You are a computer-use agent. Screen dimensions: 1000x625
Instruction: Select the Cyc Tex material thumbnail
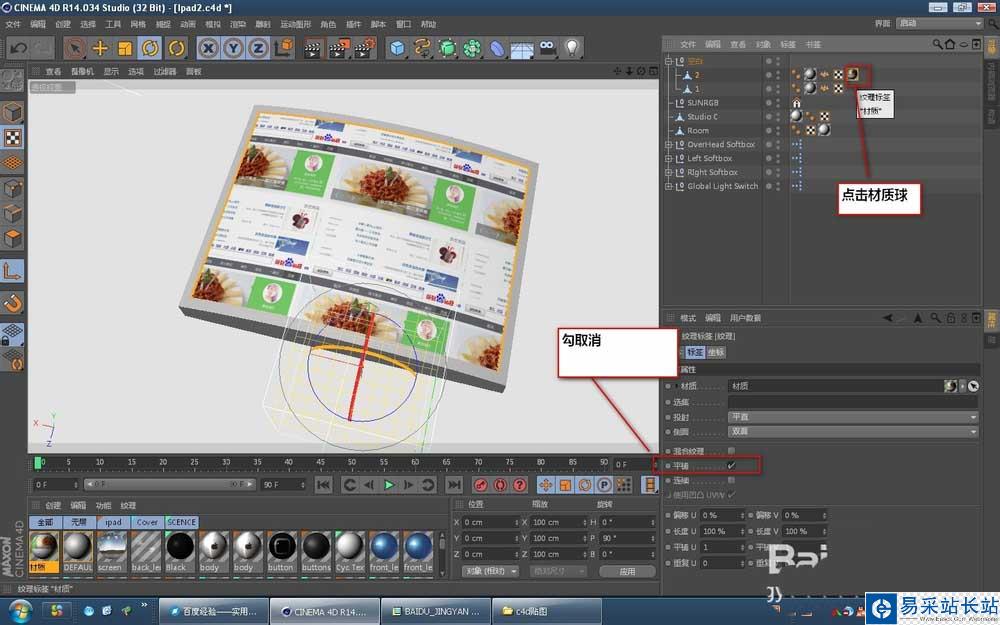pyautogui.click(x=349, y=552)
